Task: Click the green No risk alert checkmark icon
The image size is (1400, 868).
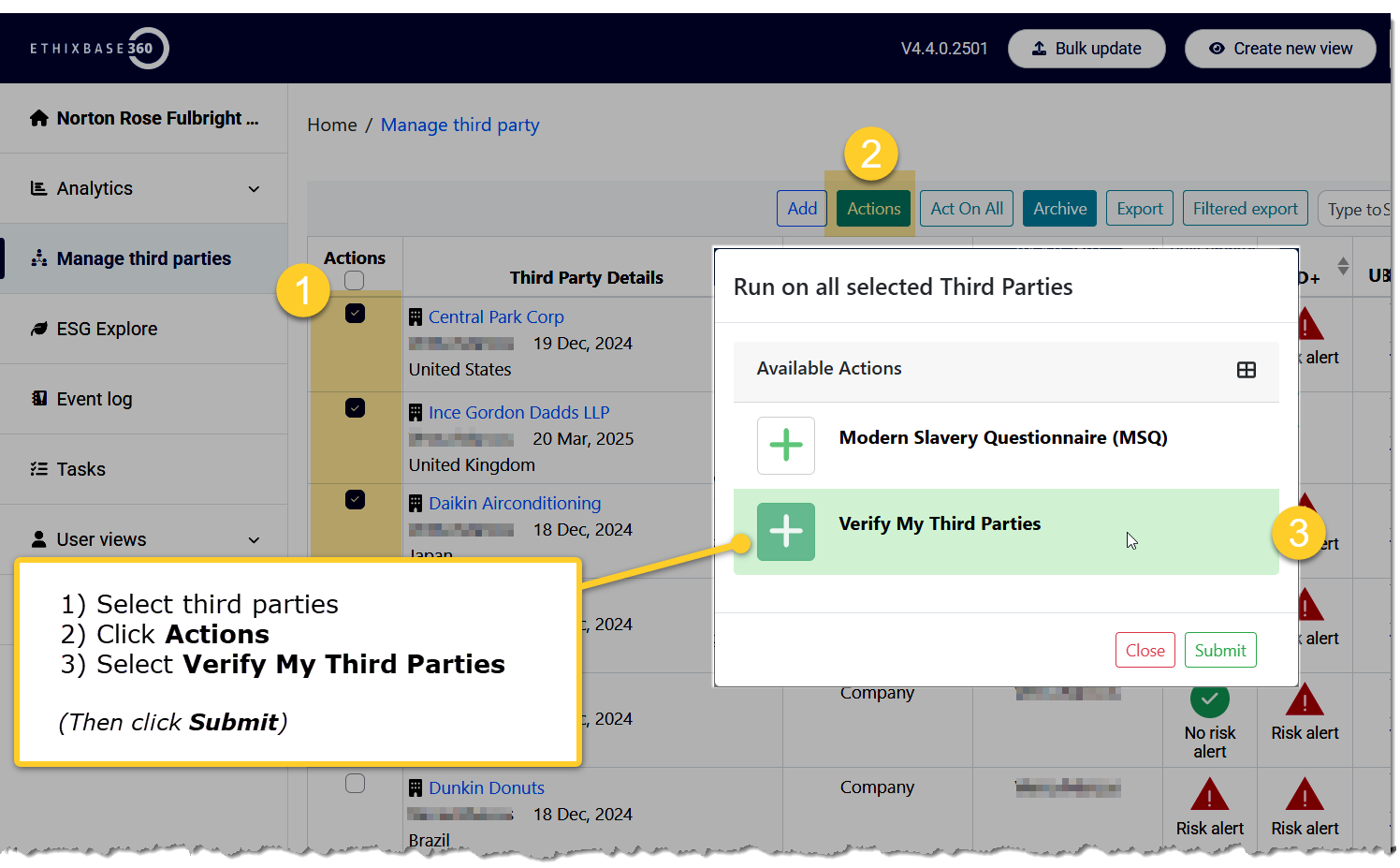Action: coord(1209,699)
